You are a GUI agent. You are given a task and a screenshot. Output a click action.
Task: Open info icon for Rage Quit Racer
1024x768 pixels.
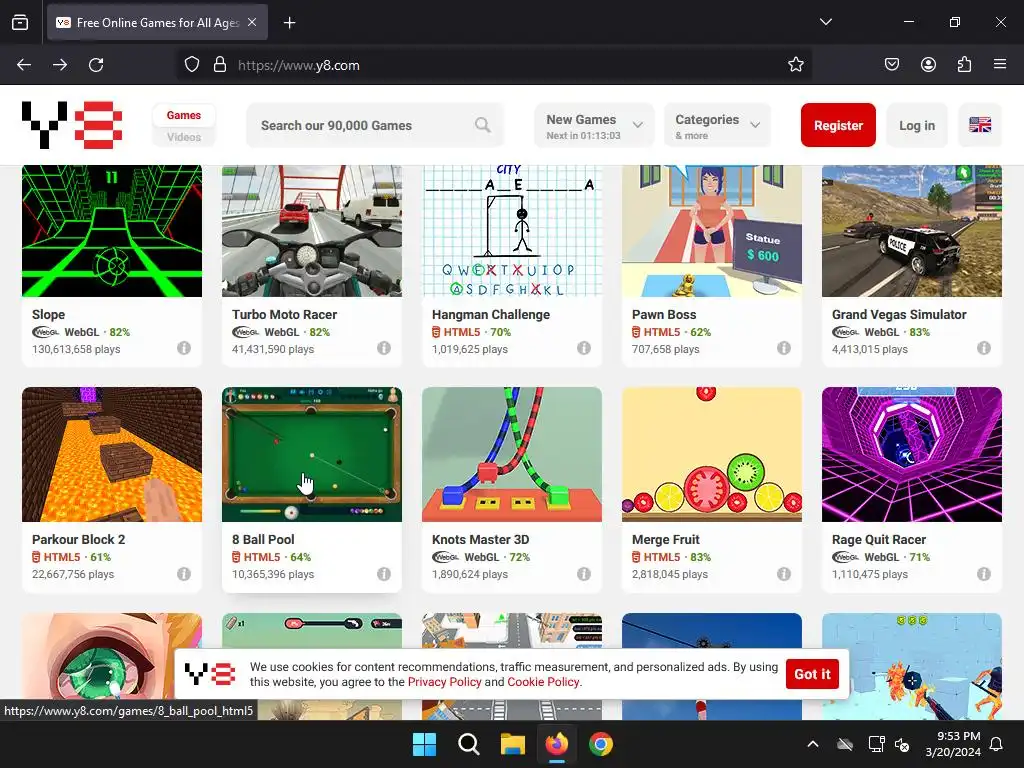click(984, 573)
